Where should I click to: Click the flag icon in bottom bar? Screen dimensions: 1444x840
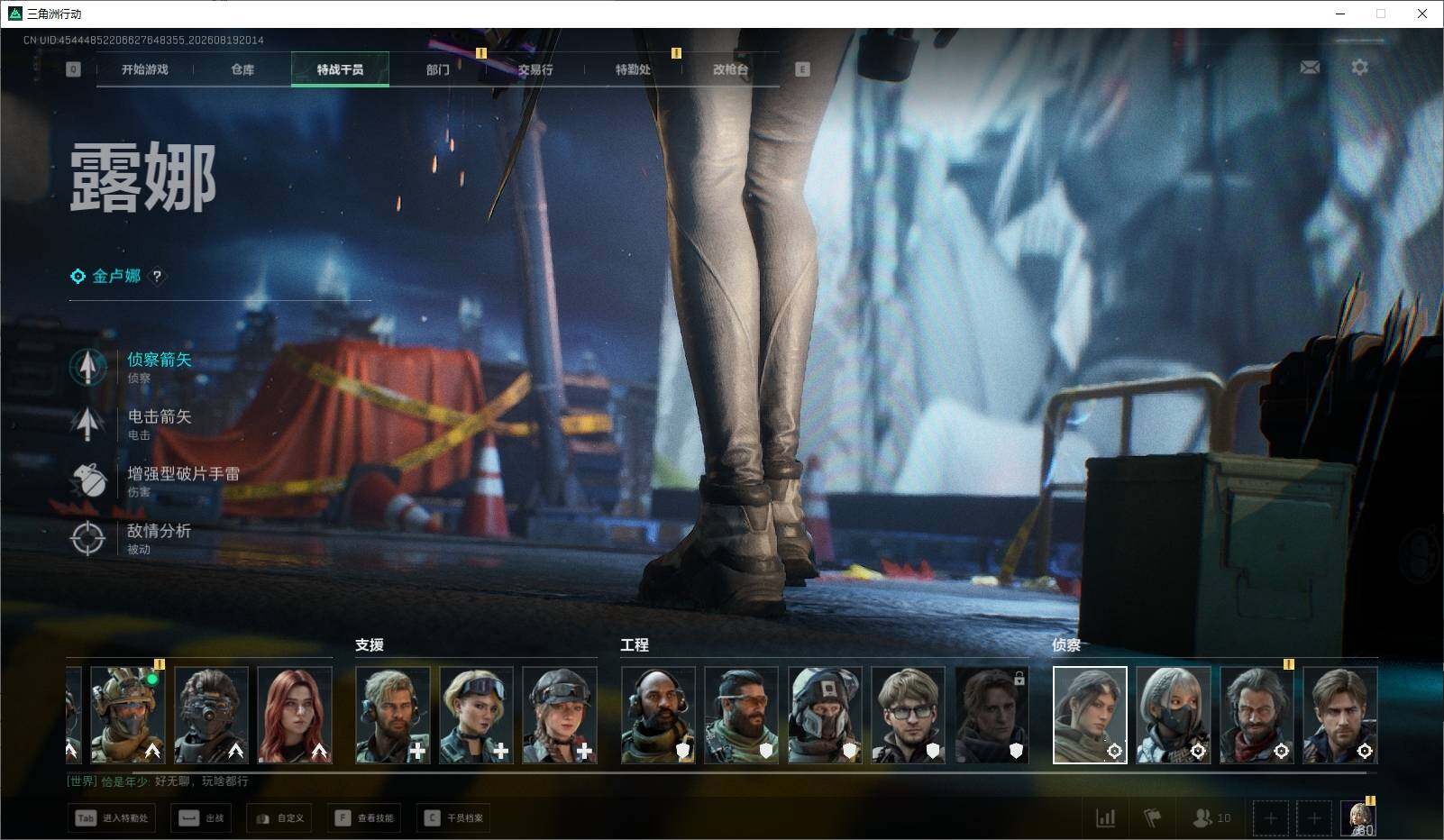tap(1152, 817)
